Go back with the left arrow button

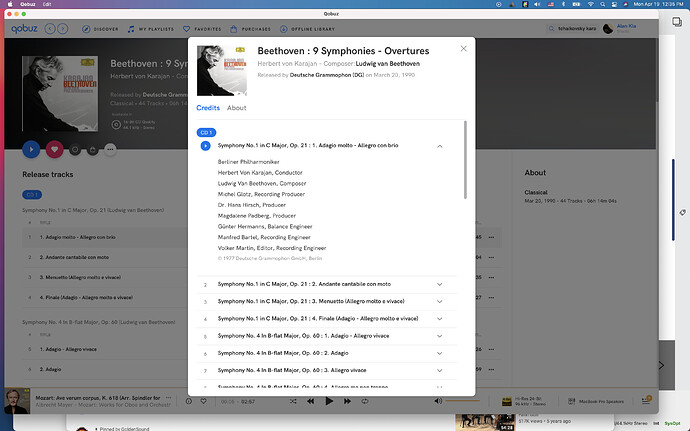pos(50,29)
